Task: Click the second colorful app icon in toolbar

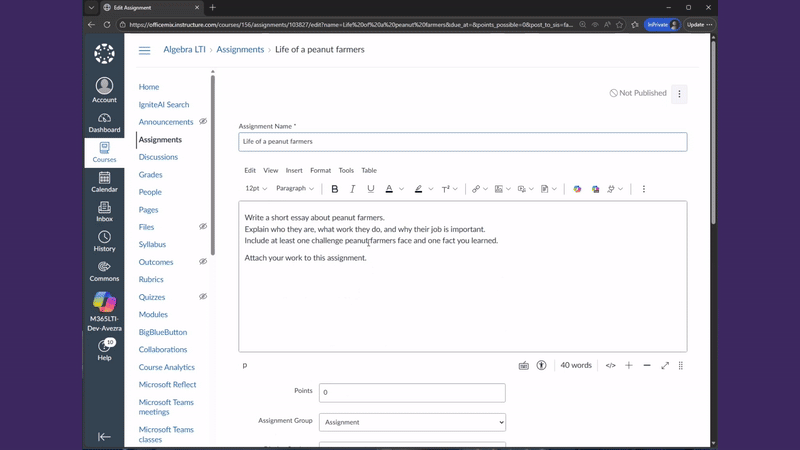Action: pos(595,189)
